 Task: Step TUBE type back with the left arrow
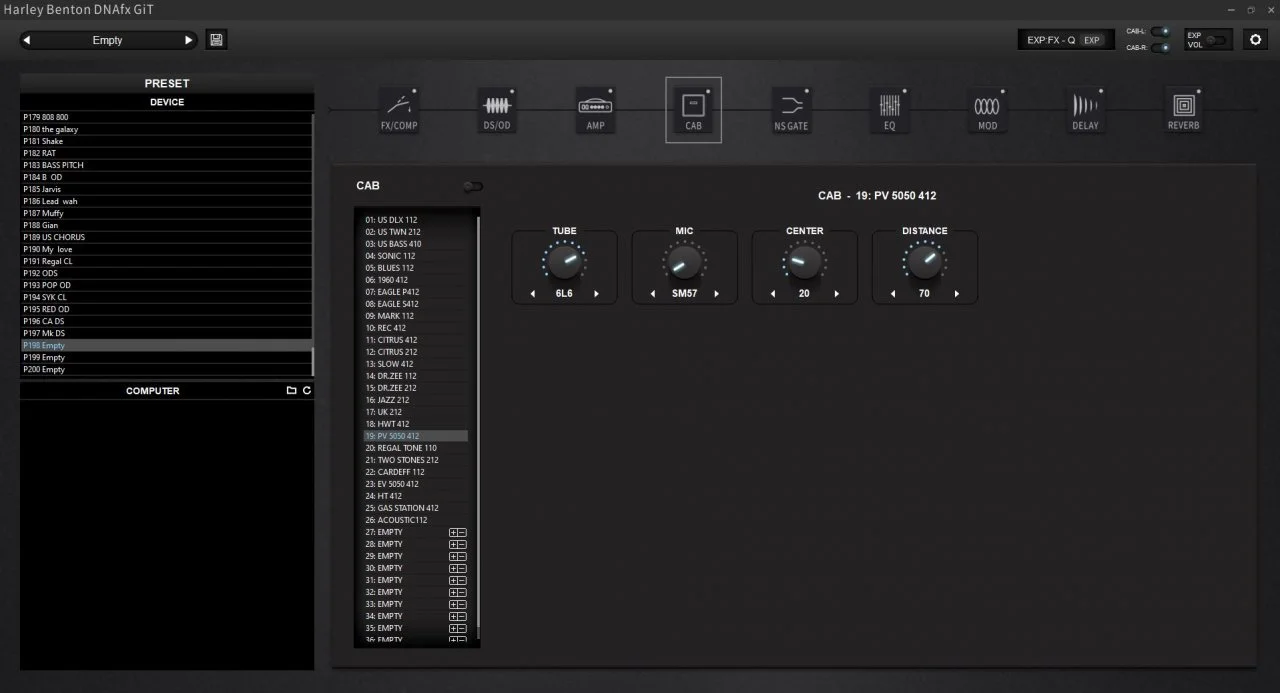(x=533, y=294)
